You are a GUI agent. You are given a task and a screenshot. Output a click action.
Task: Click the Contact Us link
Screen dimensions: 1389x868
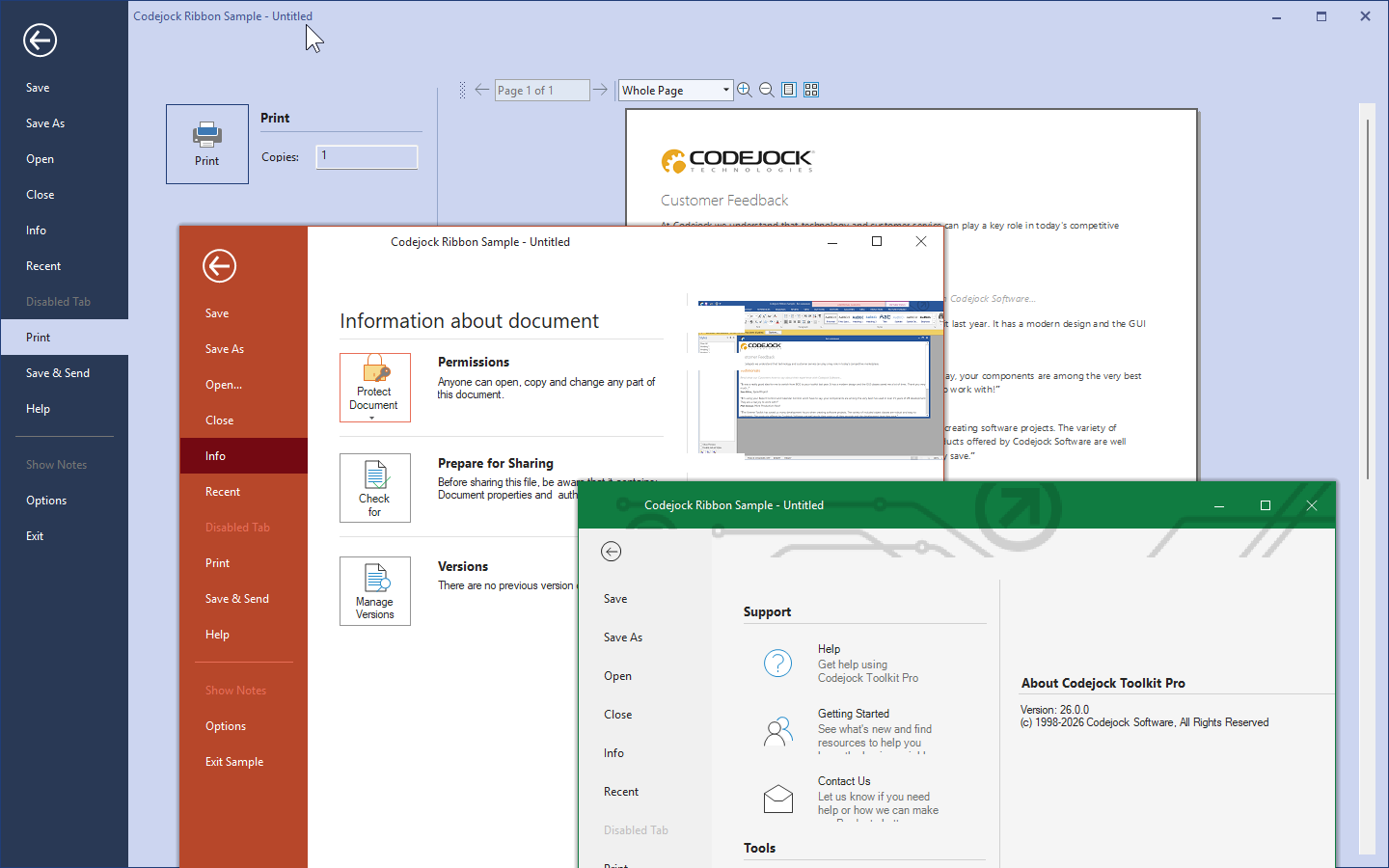coord(844,781)
